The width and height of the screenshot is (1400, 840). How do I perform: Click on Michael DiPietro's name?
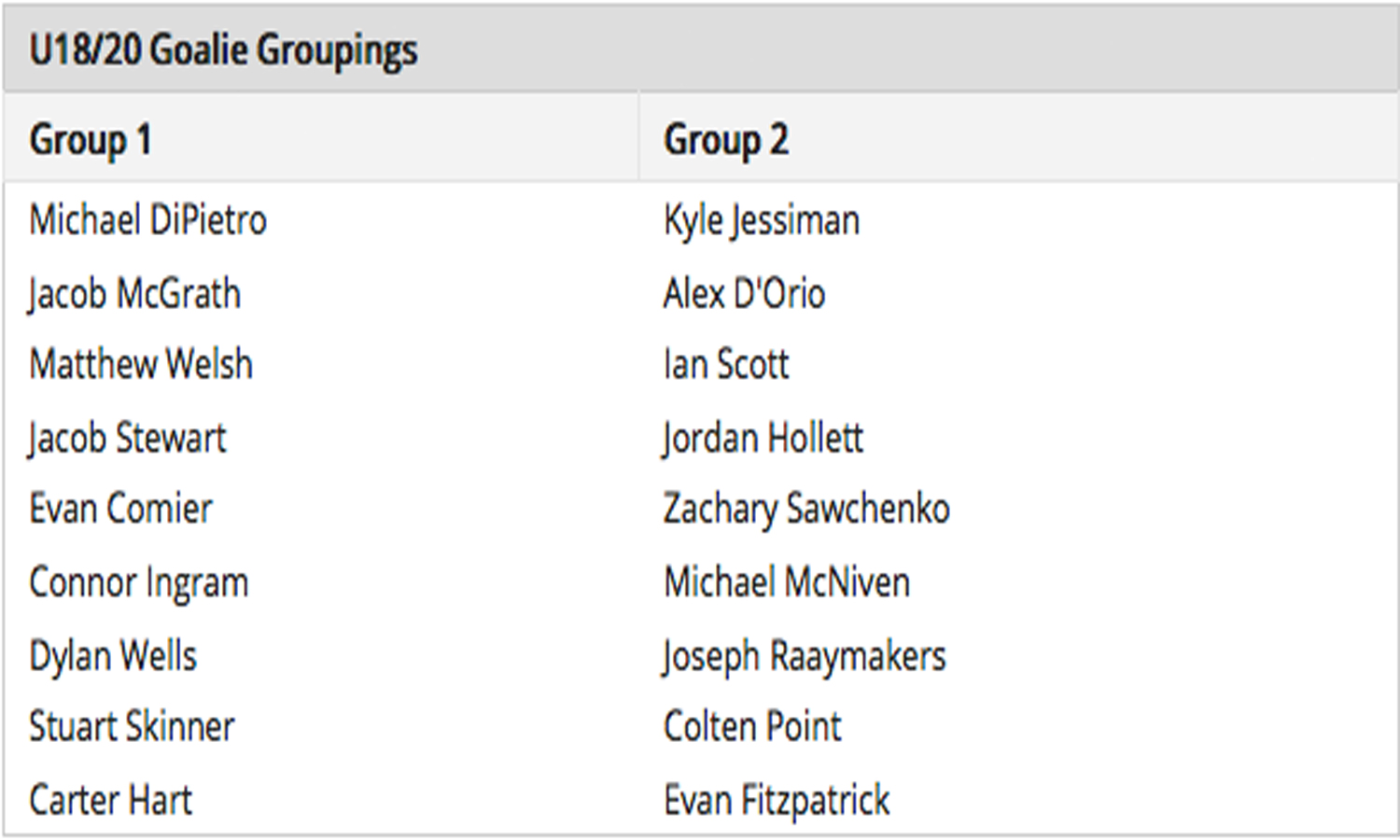tap(147, 220)
